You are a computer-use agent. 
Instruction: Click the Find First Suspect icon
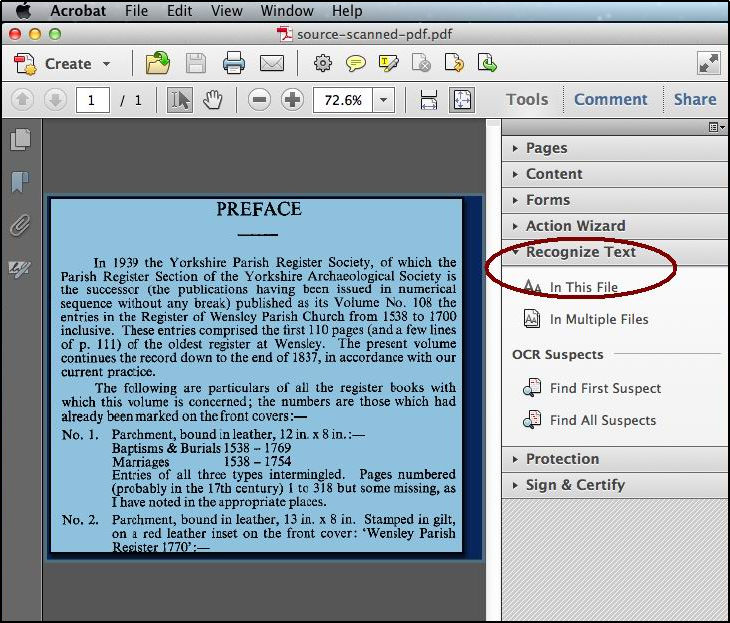pyautogui.click(x=532, y=388)
